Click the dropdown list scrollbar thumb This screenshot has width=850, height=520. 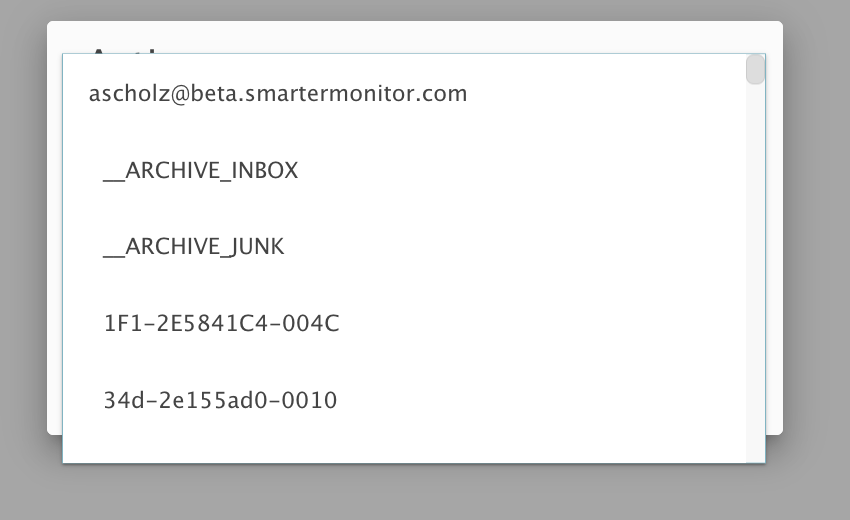(755, 70)
